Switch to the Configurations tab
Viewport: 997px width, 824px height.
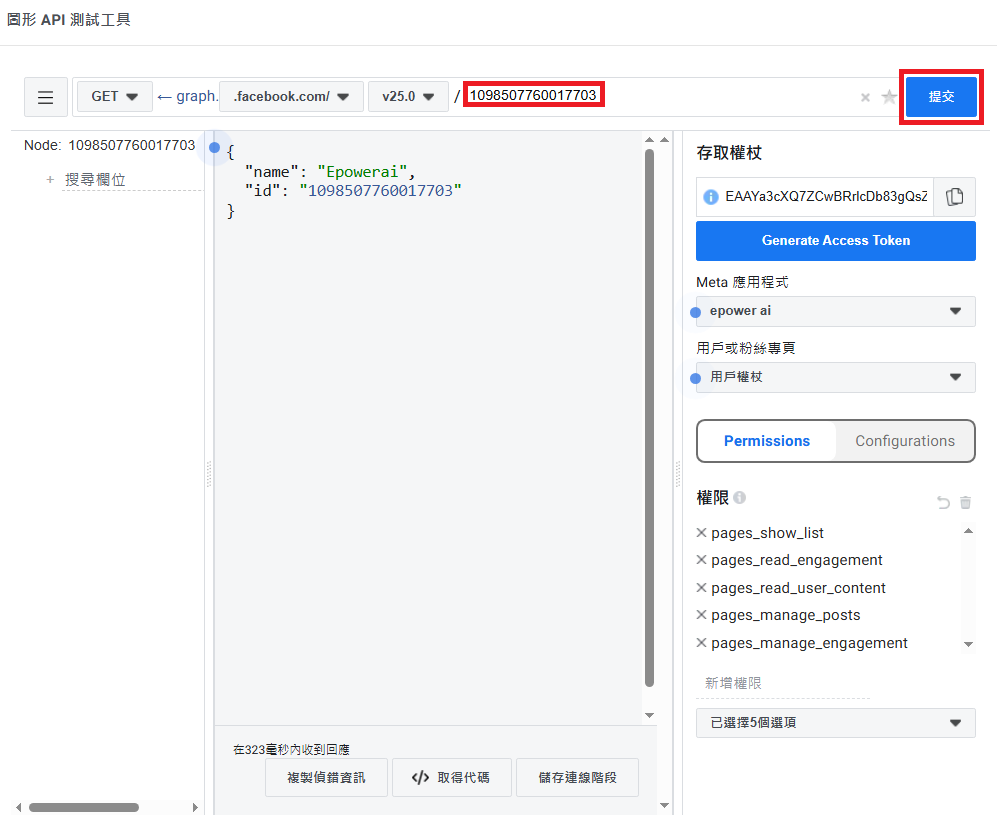click(905, 441)
